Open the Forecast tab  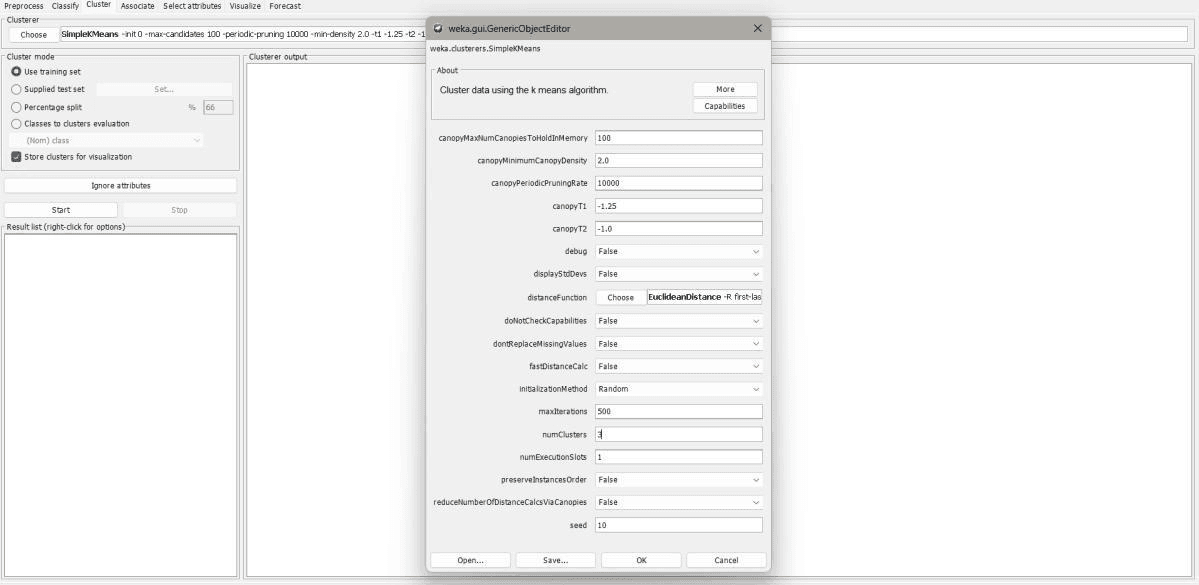pos(284,6)
